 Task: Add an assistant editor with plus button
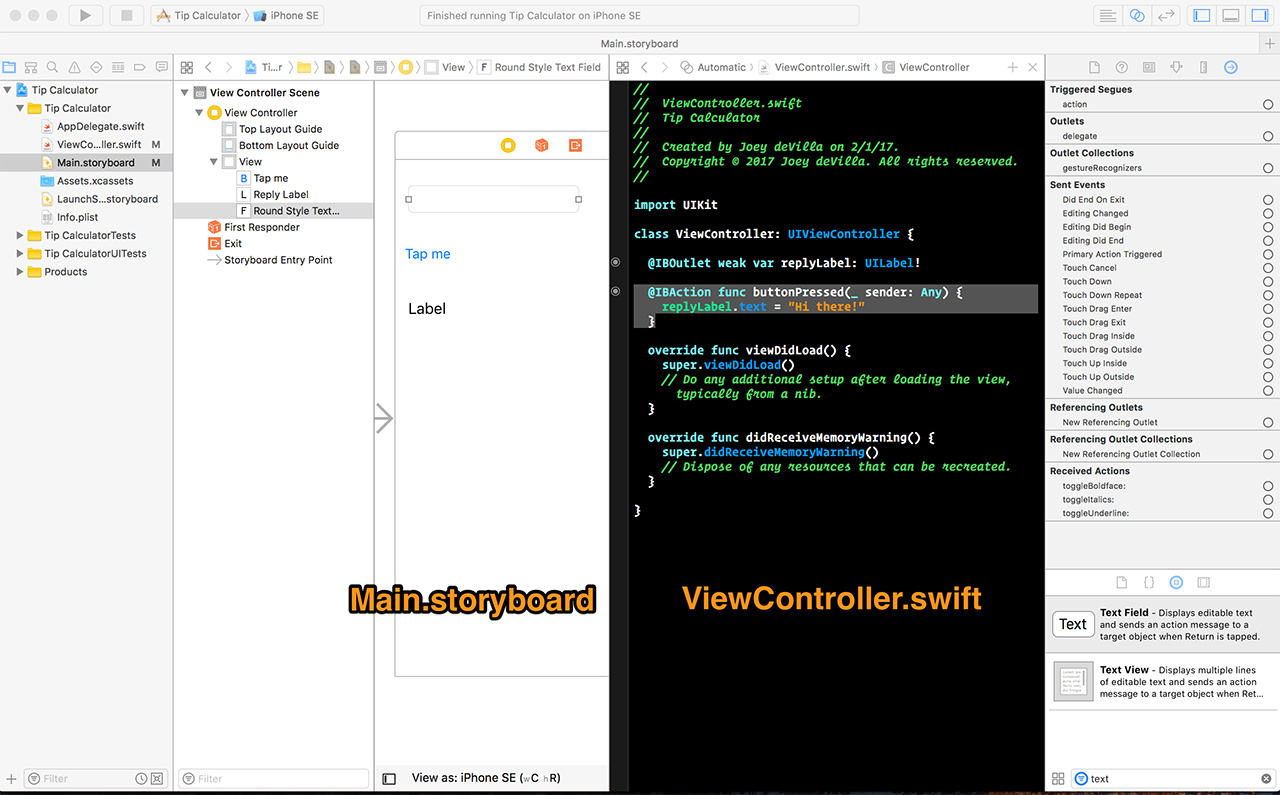click(1012, 67)
